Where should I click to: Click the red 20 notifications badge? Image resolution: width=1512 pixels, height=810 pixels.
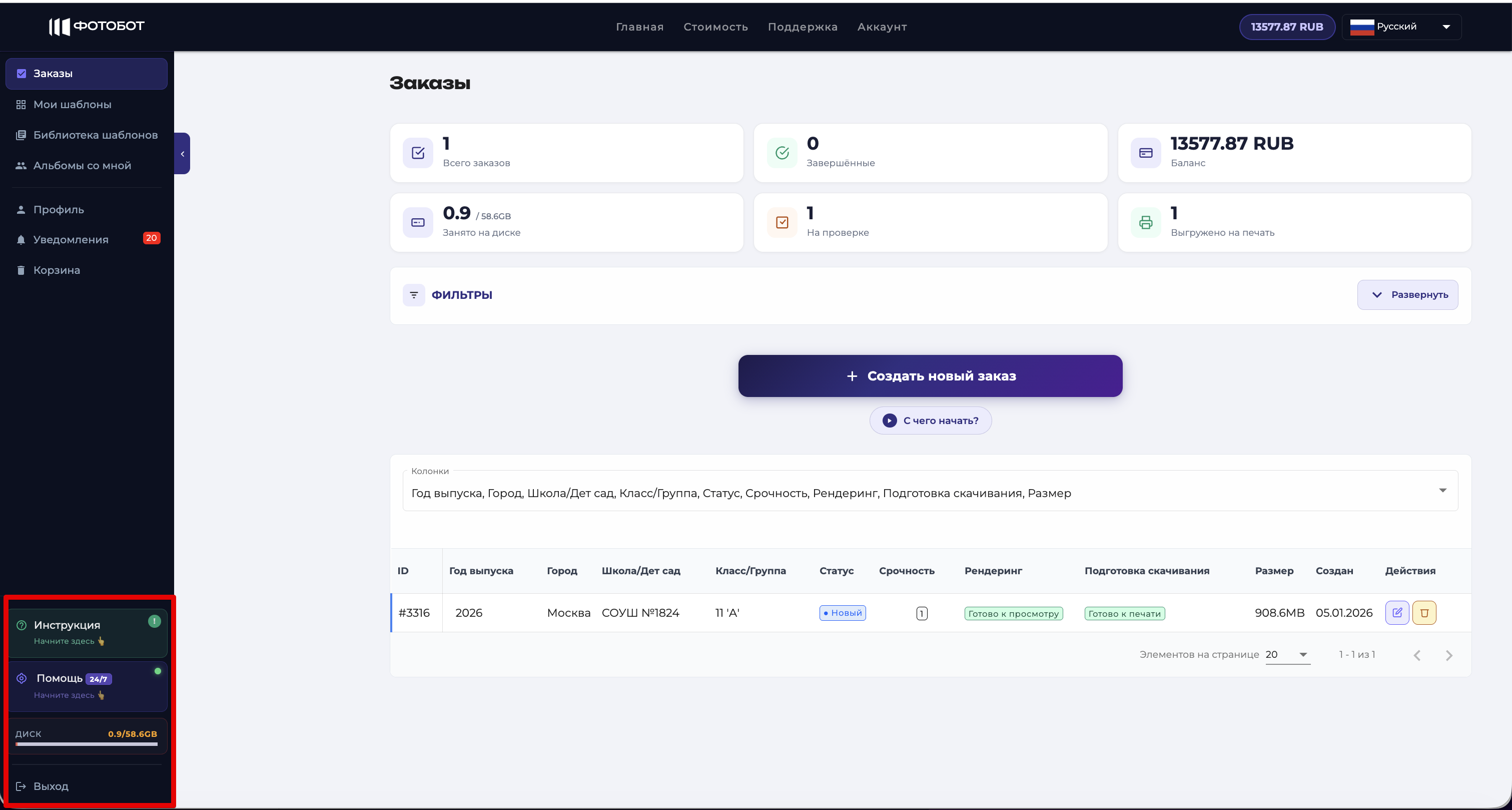tap(152, 238)
